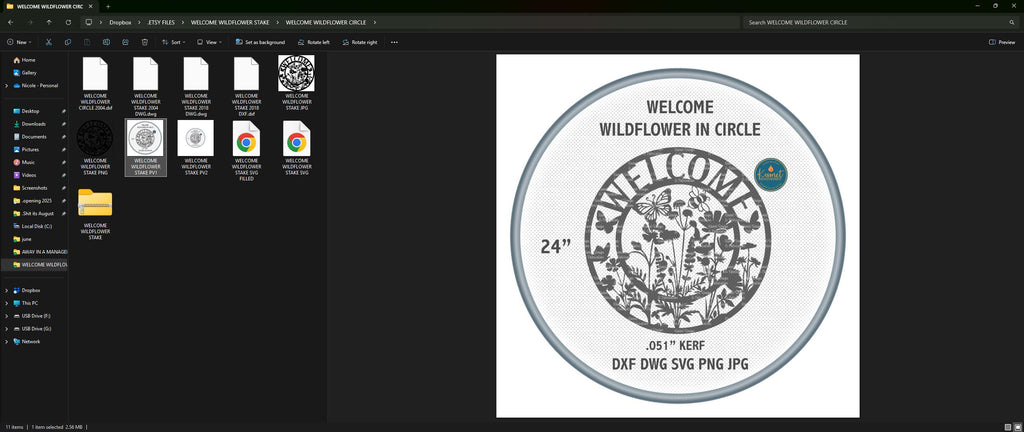The height and width of the screenshot is (432, 1024).
Task: Click .ETSY FILES in the breadcrumb
Action: pyautogui.click(x=161, y=22)
